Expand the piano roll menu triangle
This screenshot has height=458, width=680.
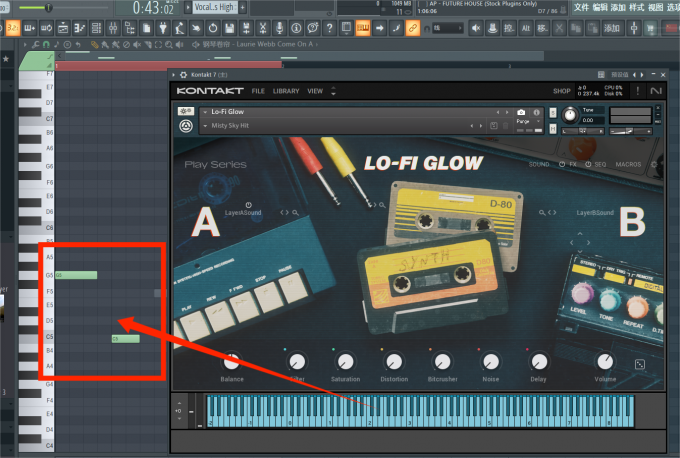[x=25, y=44]
